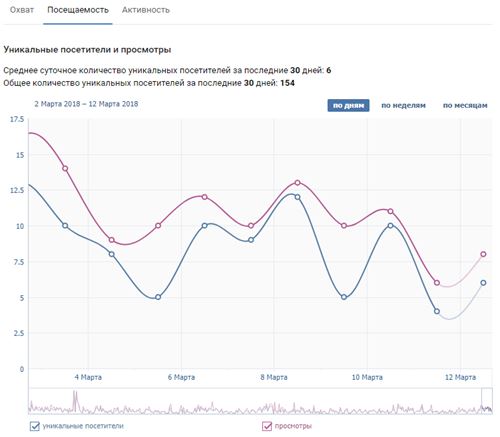Click the range selector handle in mini timeline
500x437 pixels.
coord(487,401)
